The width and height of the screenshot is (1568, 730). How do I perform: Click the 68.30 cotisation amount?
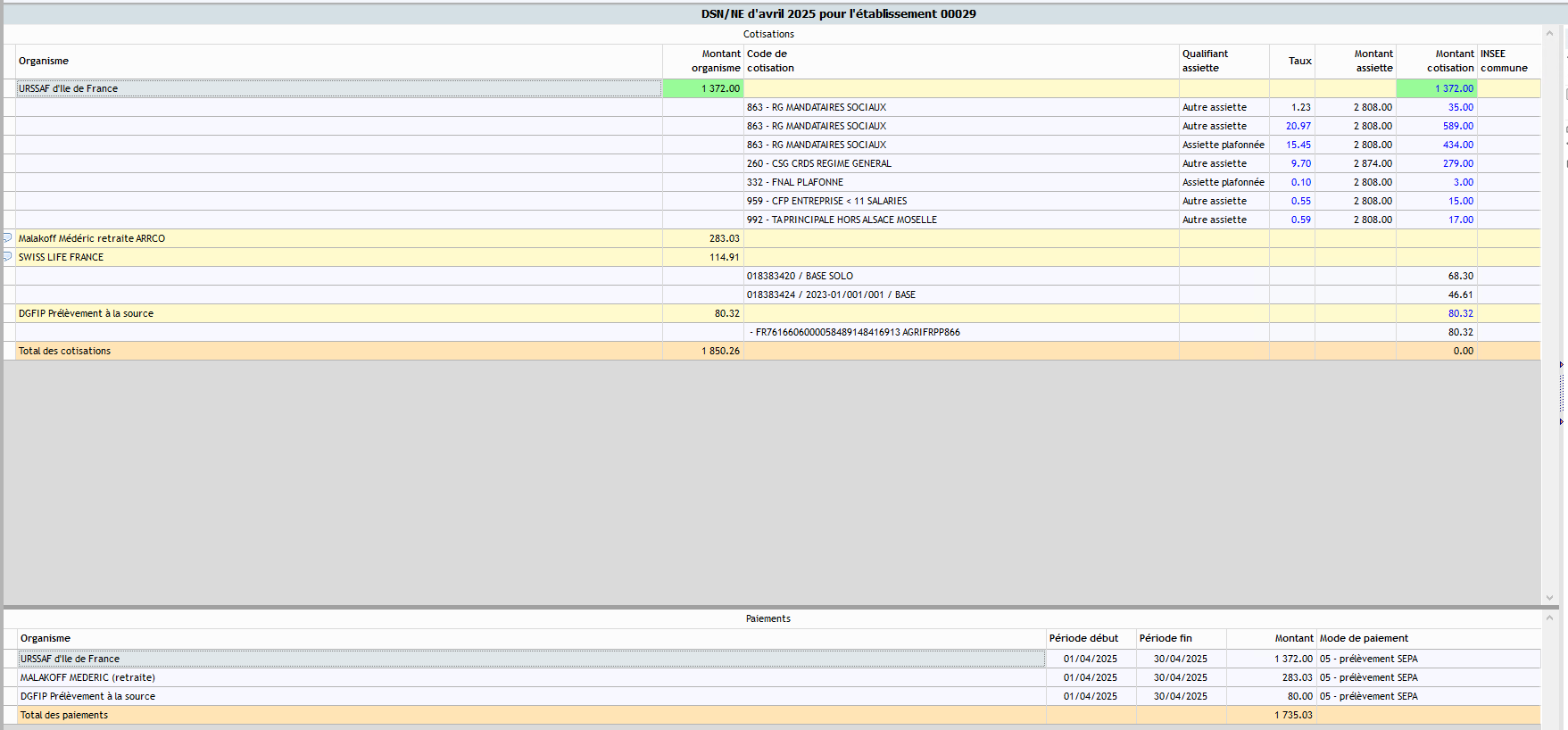click(x=1461, y=276)
